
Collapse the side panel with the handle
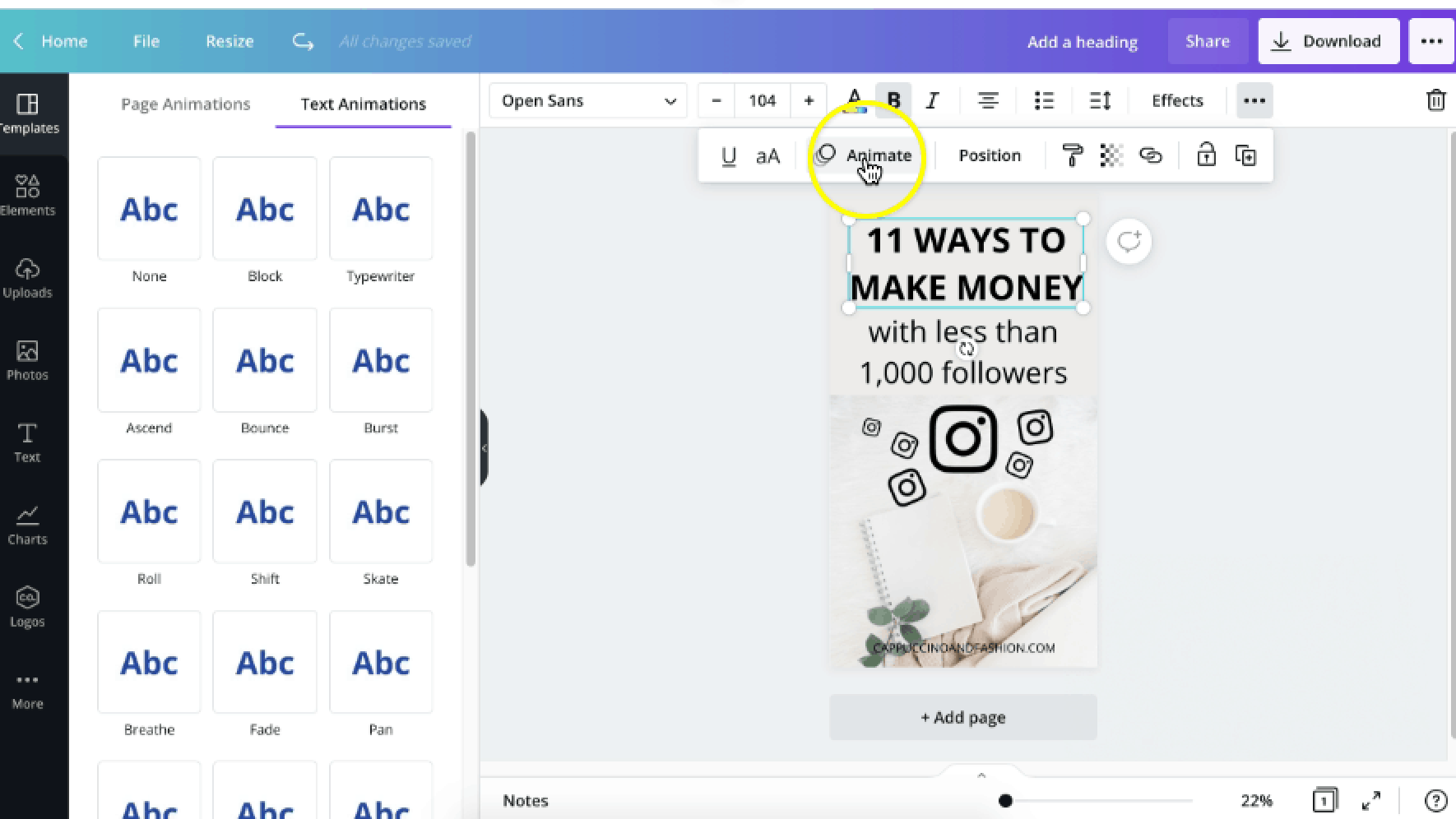(x=485, y=448)
